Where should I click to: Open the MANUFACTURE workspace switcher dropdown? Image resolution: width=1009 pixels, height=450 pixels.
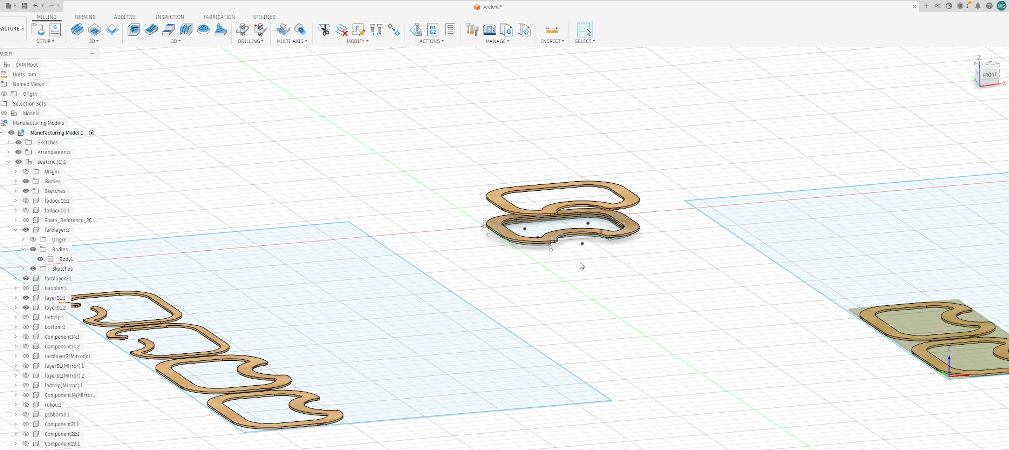pyautogui.click(x=13, y=29)
